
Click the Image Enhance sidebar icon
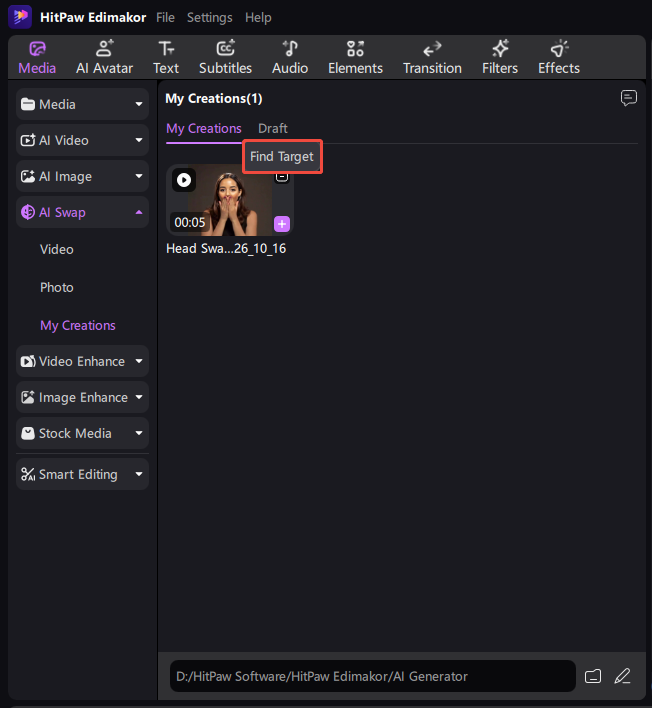pos(28,397)
